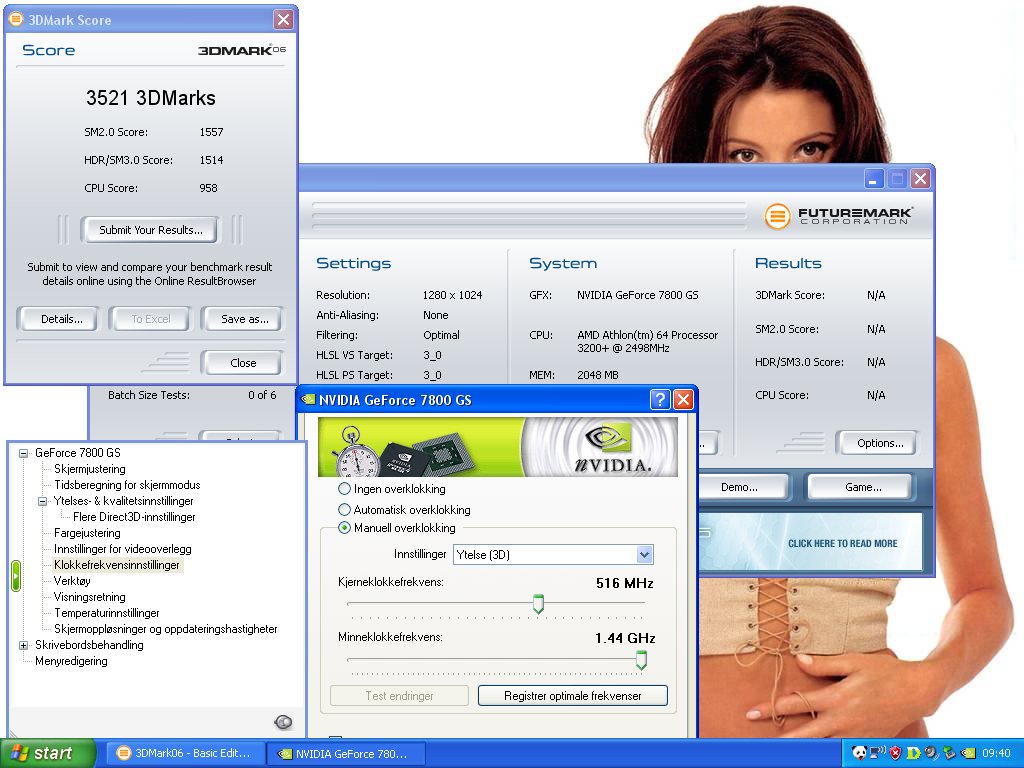The height and width of the screenshot is (768, 1024).
Task: Select Verktøy tree item
Action: click(72, 581)
